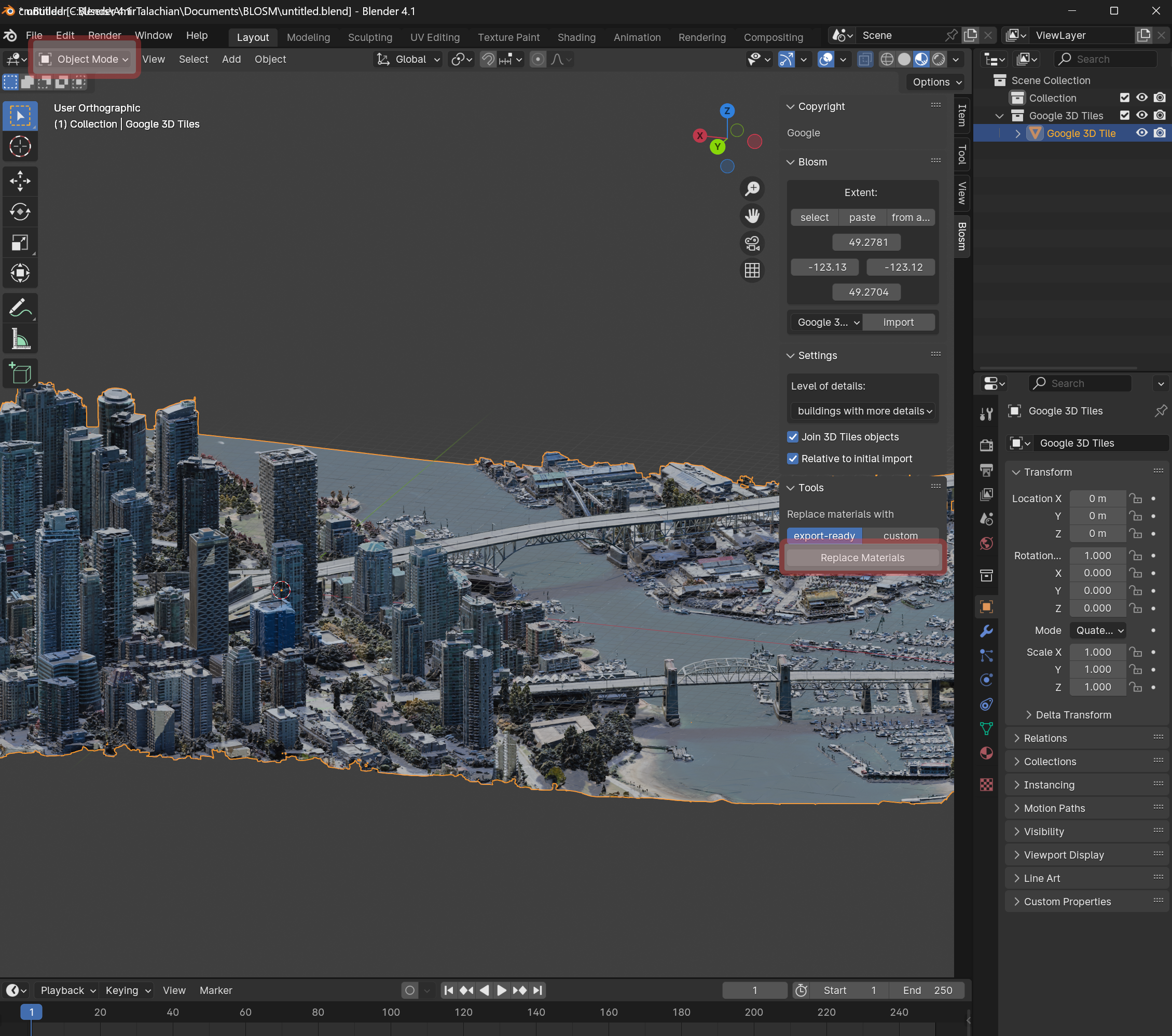Select the Measure tool
Screen dimensions: 1172x1036
[x=20, y=339]
